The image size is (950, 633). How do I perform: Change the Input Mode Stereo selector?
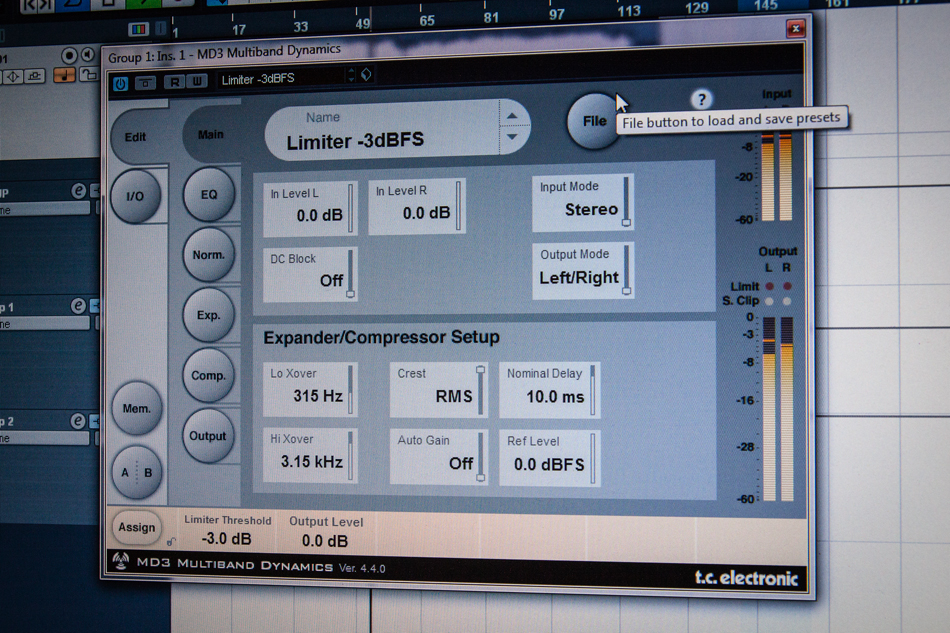pyautogui.click(x=582, y=203)
